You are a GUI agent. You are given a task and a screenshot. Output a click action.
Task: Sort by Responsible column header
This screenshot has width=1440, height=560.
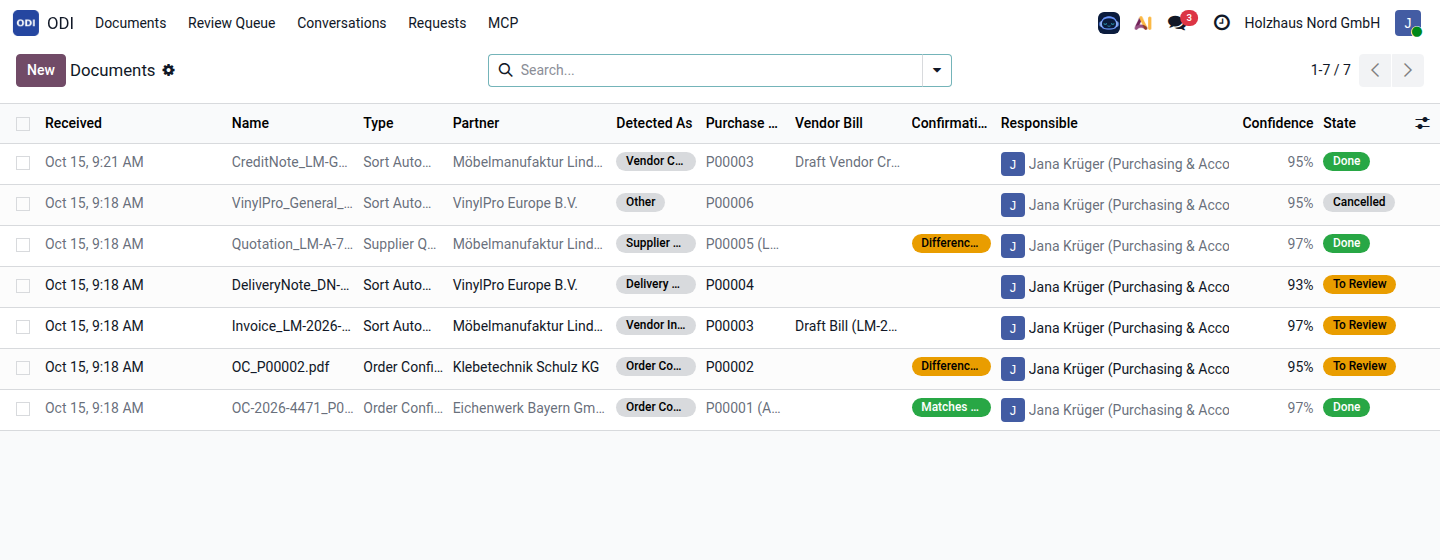pyautogui.click(x=1039, y=123)
